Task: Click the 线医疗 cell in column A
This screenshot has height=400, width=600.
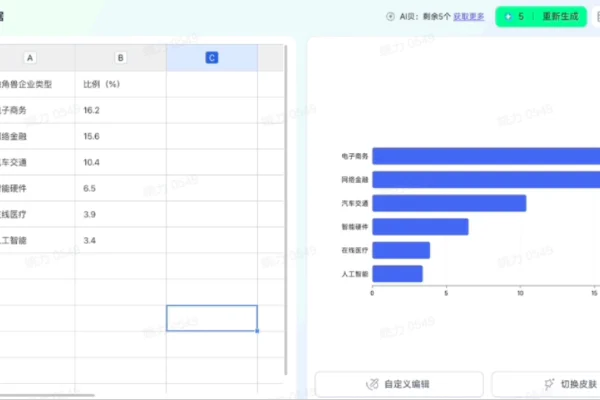Action: 38,214
